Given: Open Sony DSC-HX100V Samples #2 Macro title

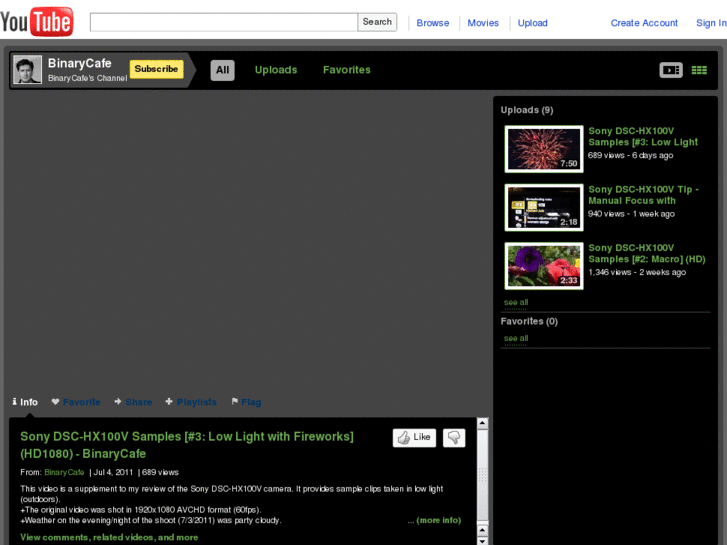Looking at the screenshot, I should (647, 254).
